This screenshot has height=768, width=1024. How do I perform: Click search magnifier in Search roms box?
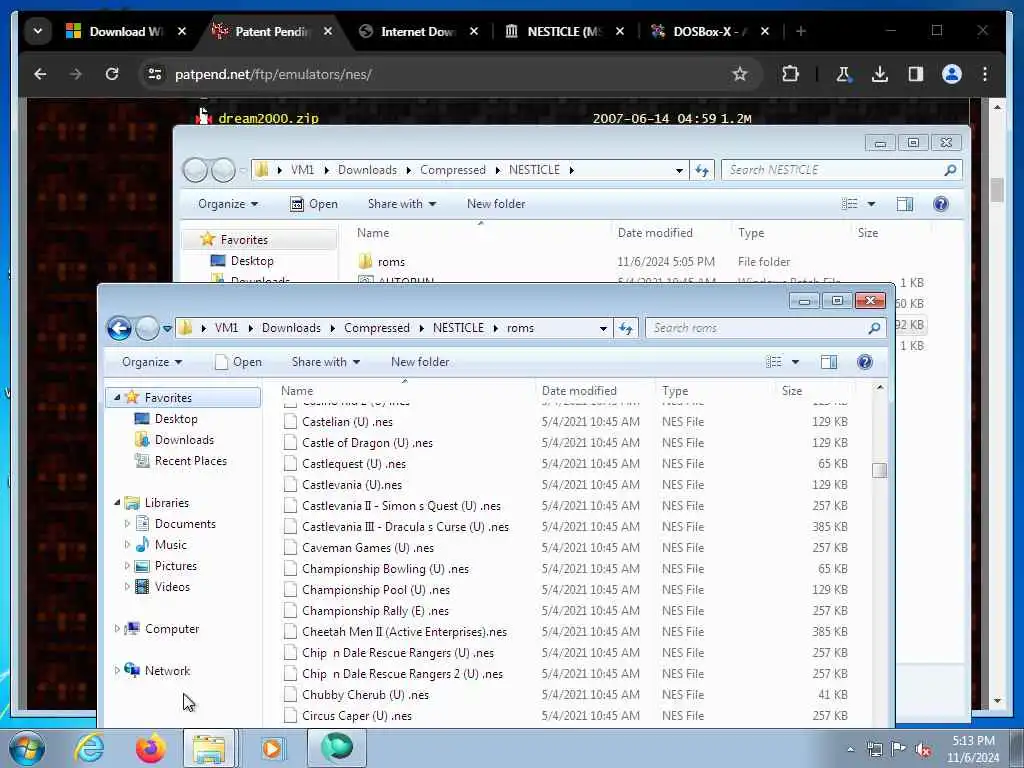pos(874,328)
